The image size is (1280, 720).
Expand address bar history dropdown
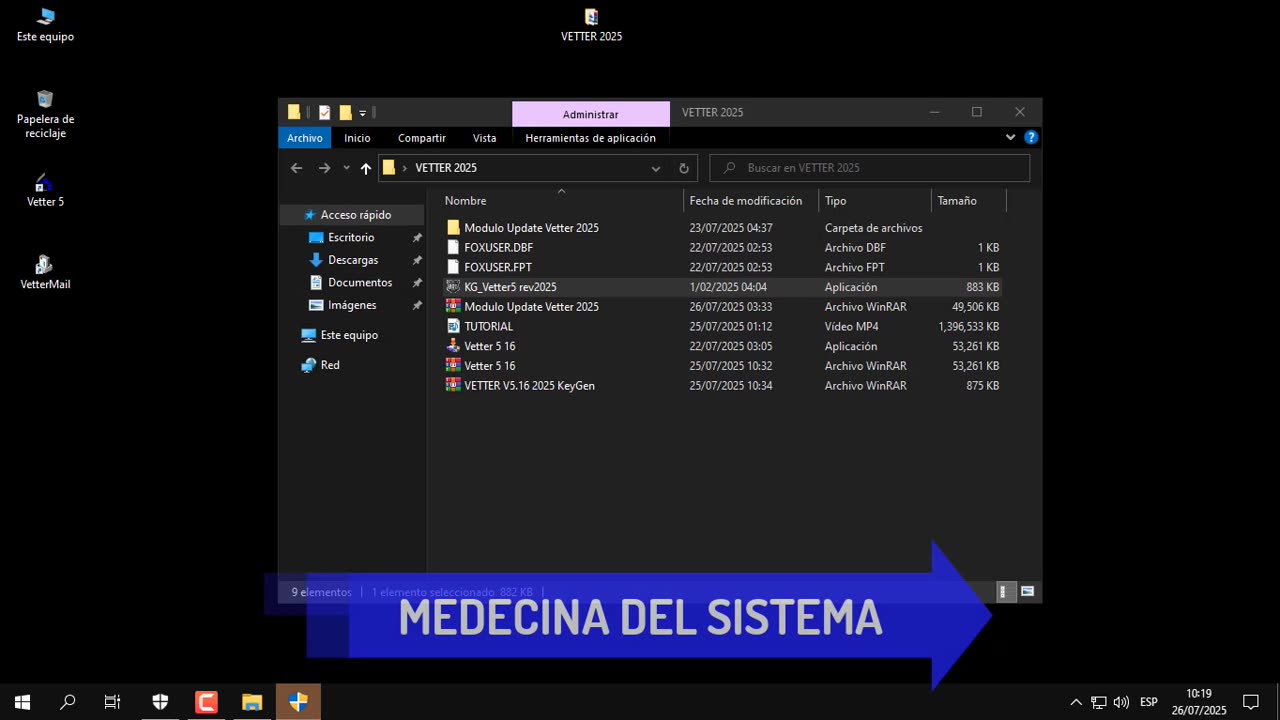656,168
